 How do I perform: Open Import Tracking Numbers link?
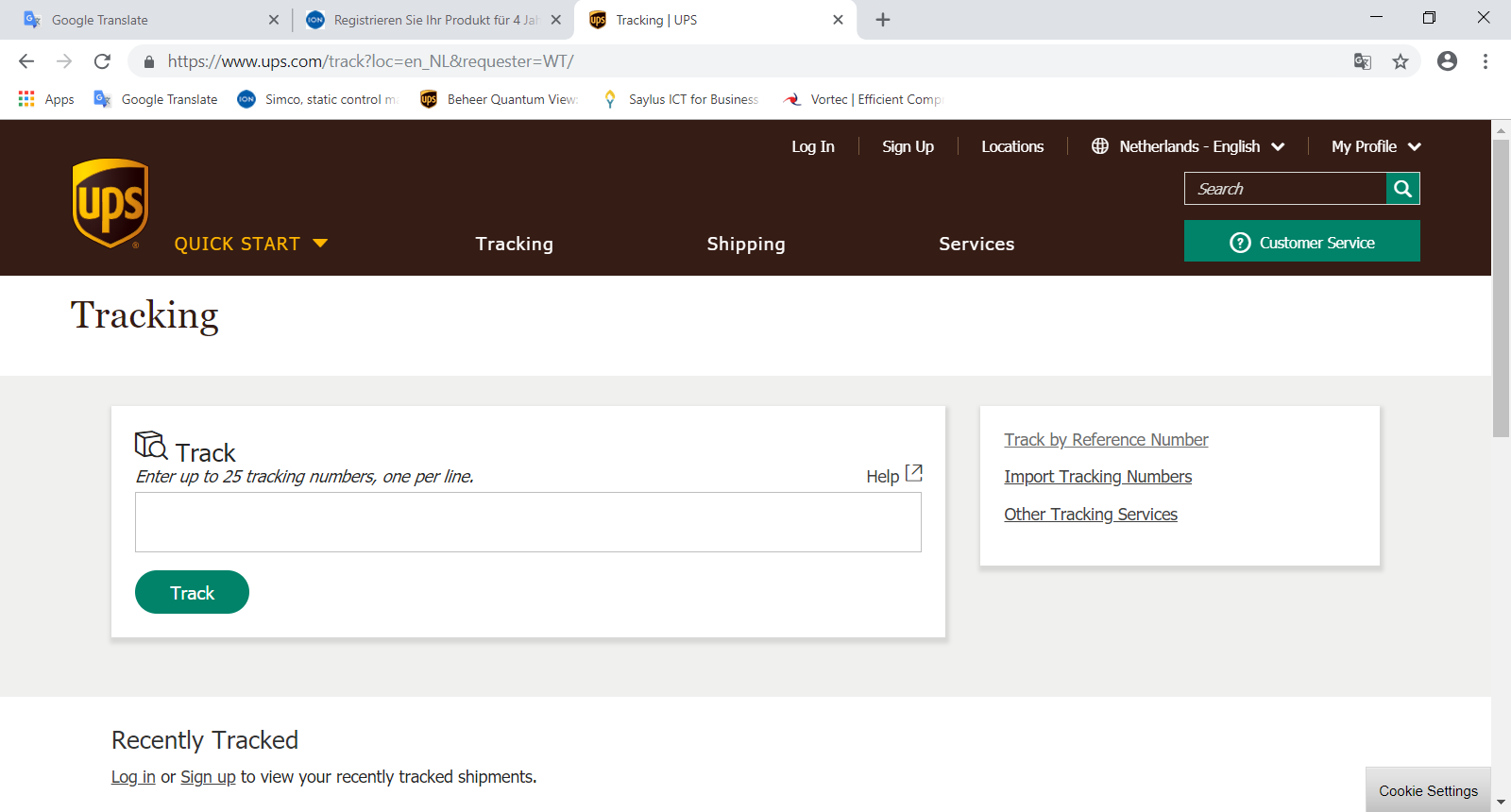pos(1097,477)
